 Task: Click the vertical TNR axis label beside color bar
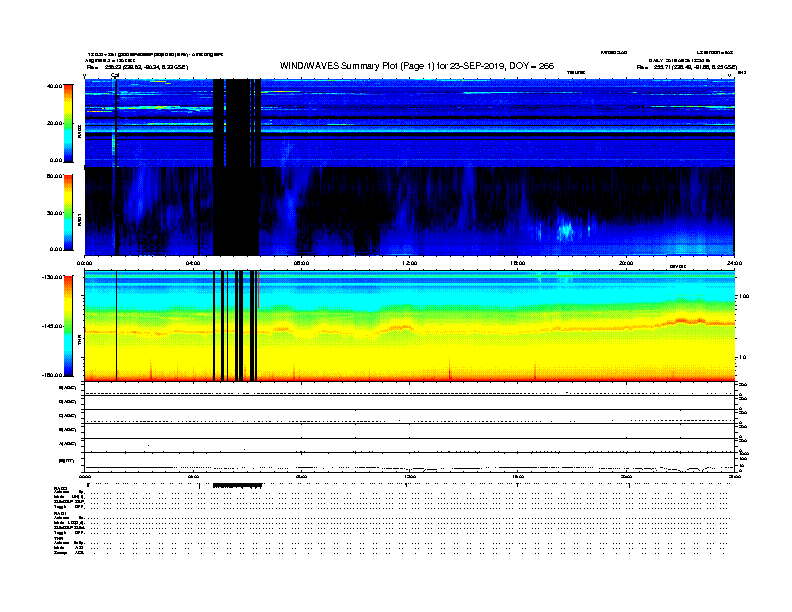point(79,342)
